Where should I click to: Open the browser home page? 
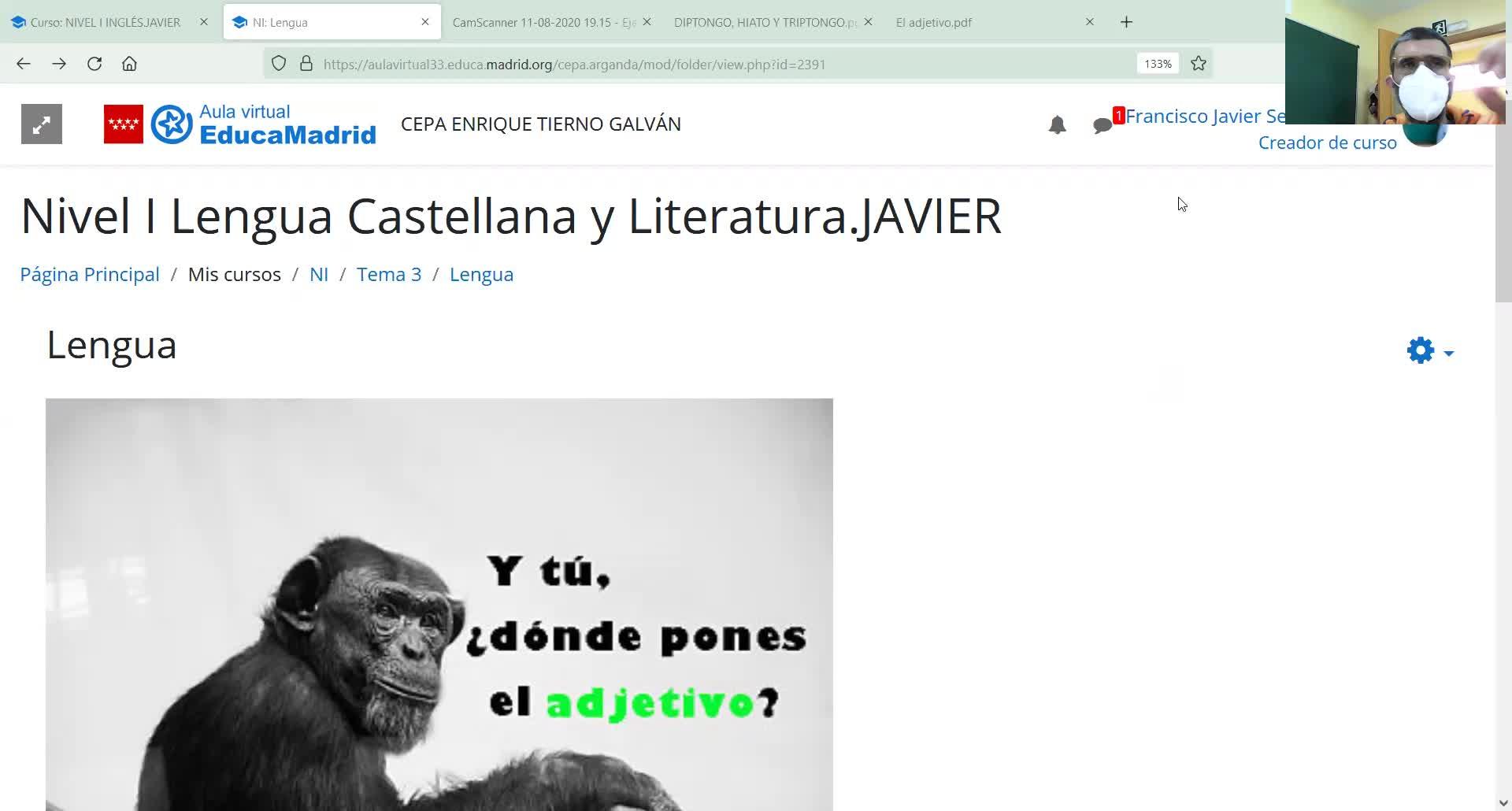[129, 64]
